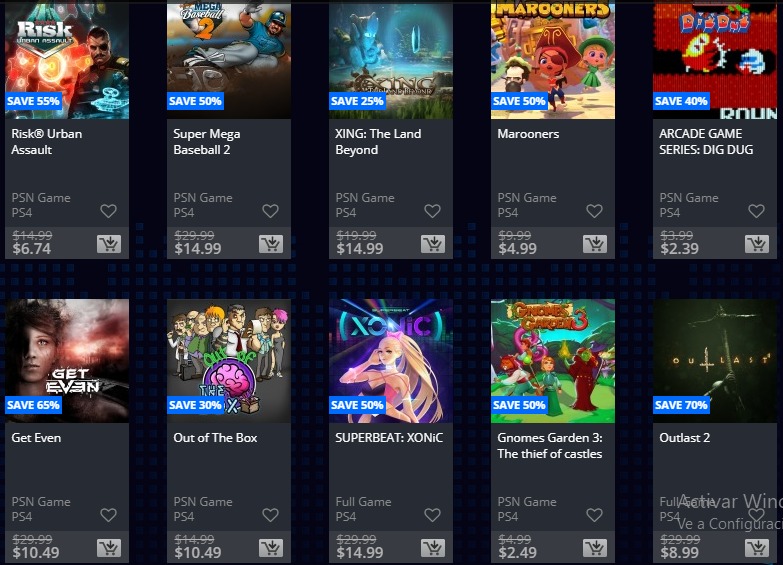Toggle wishlist heart for Risk Urban Assault
Image resolution: width=783 pixels, height=565 pixels.
[108, 211]
